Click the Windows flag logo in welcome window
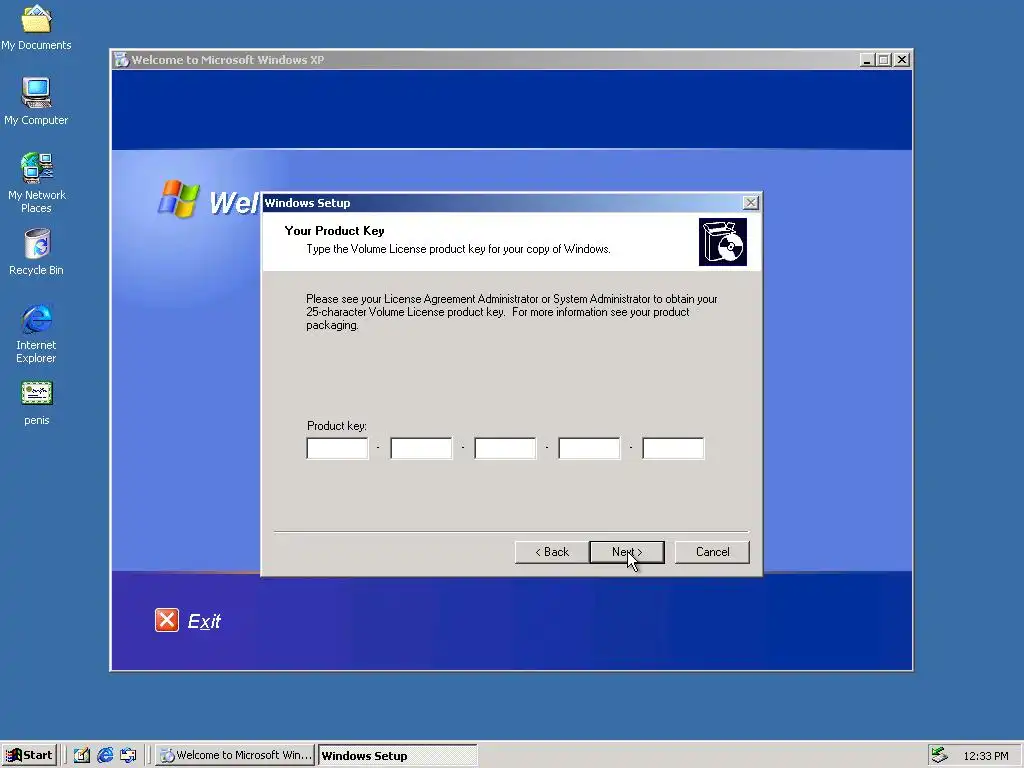 click(x=178, y=199)
